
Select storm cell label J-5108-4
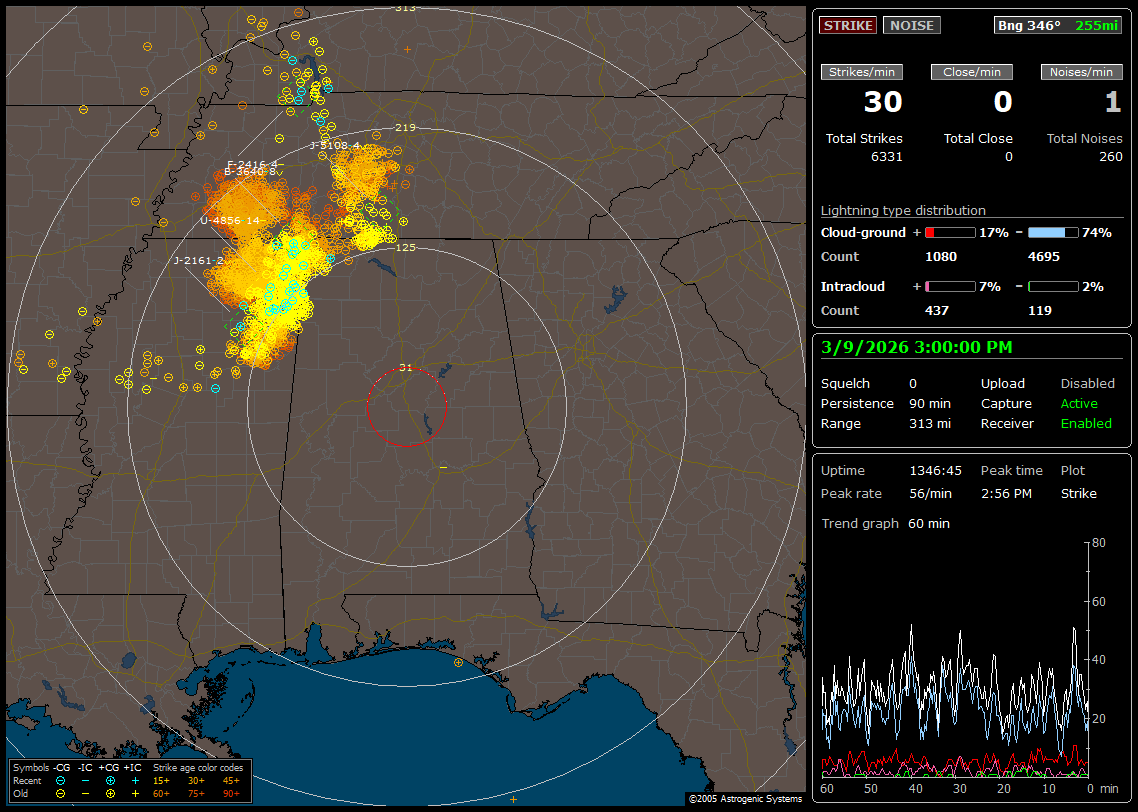[x=334, y=145]
